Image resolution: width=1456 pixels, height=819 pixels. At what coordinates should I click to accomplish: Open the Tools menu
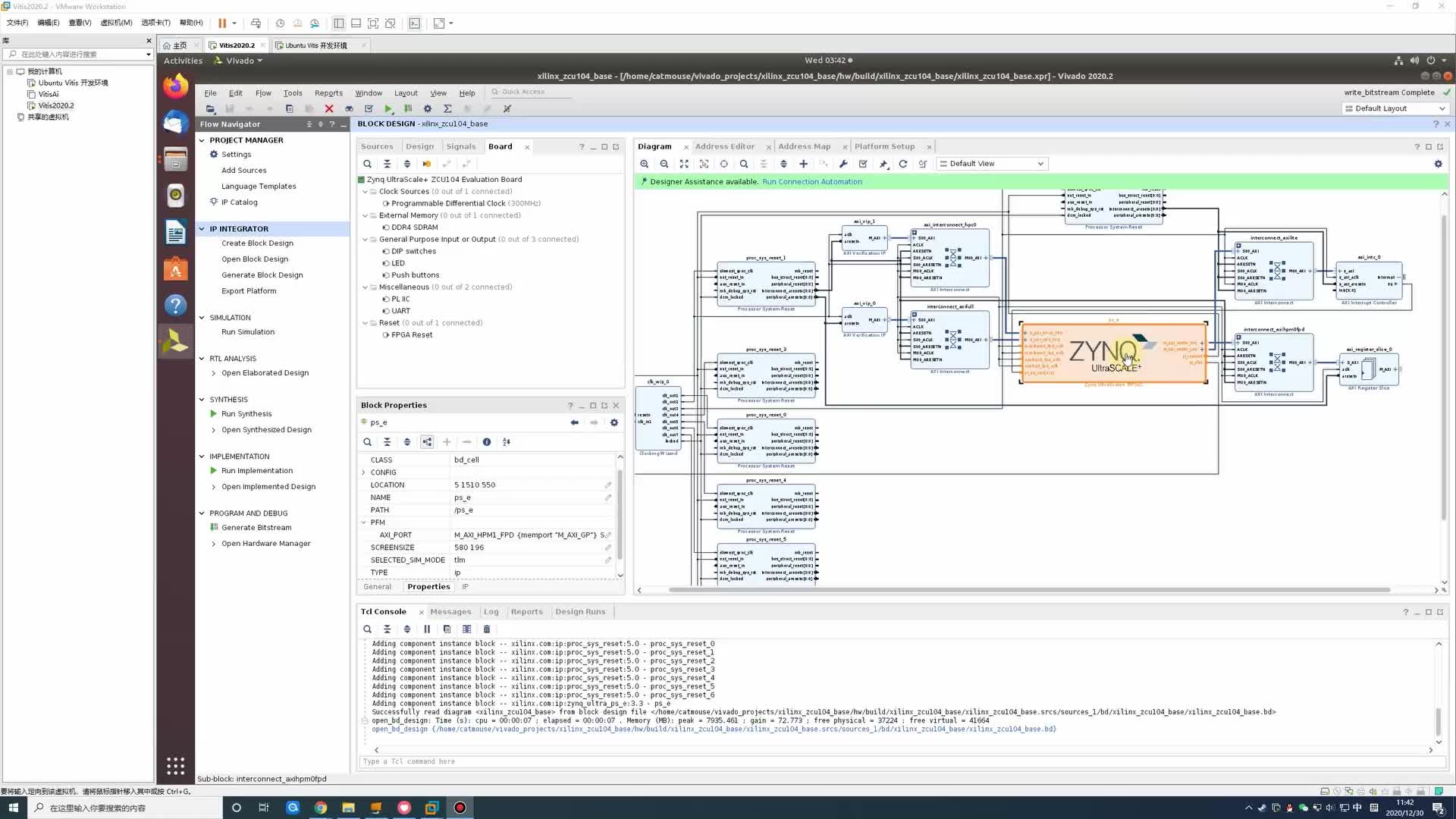point(293,93)
